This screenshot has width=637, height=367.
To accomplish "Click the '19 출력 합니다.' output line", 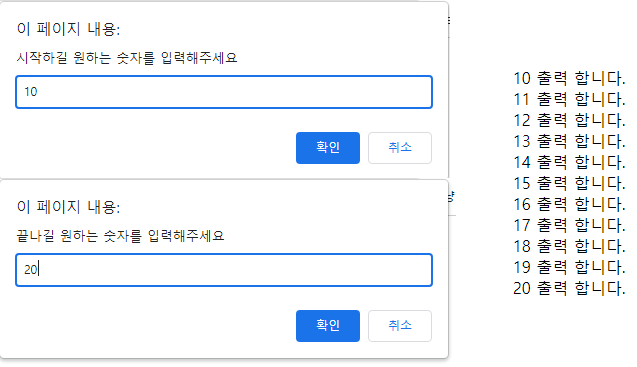I will (569, 267).
